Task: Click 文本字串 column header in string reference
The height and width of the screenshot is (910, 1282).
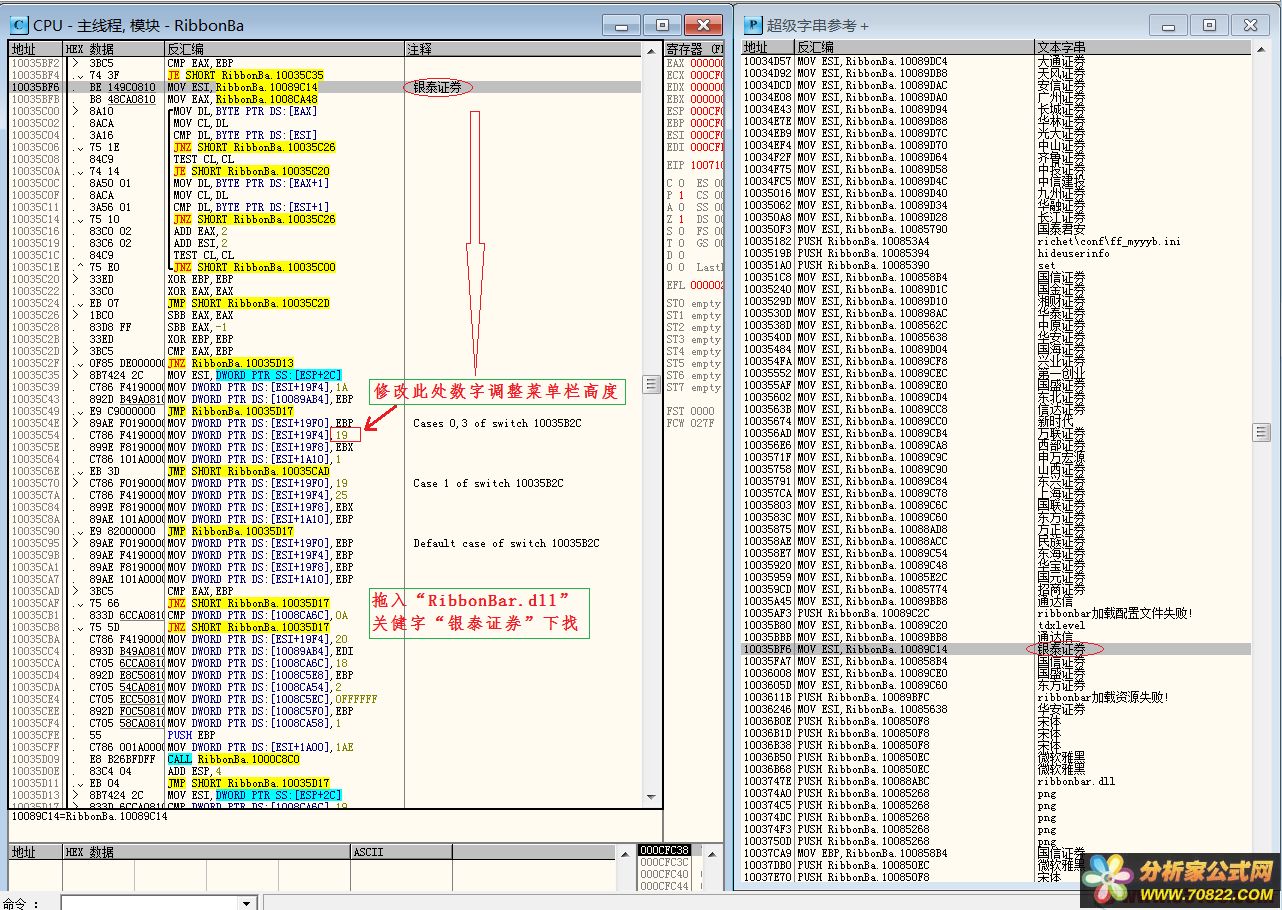Action: (x=1142, y=47)
